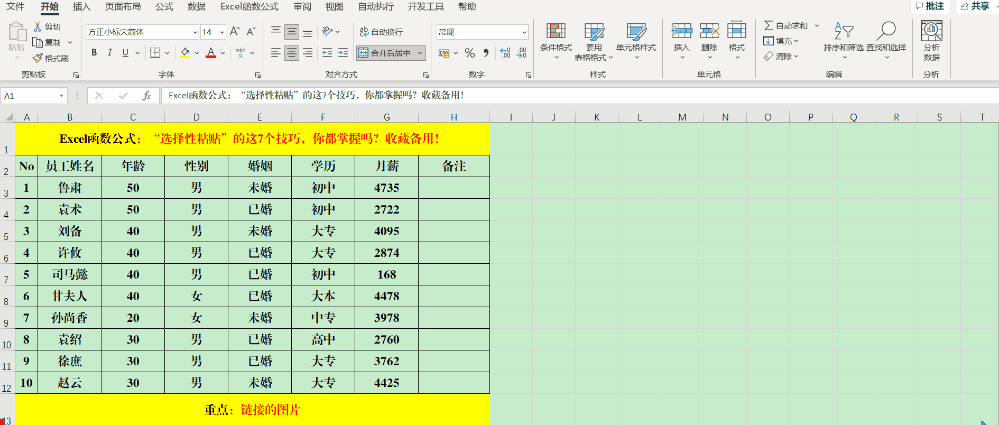Screen dimensions: 999x425
Task: Toggle top vertical alignment
Action: click(276, 31)
